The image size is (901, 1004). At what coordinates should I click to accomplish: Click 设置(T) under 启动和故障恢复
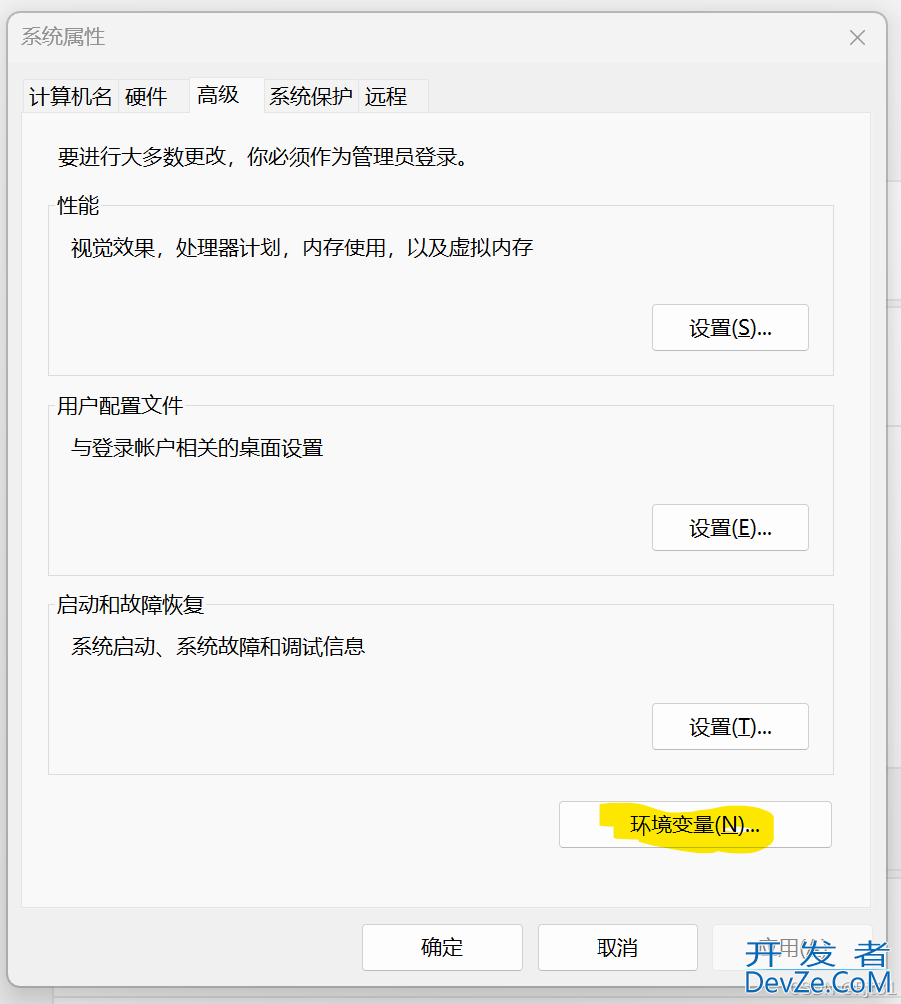730,727
